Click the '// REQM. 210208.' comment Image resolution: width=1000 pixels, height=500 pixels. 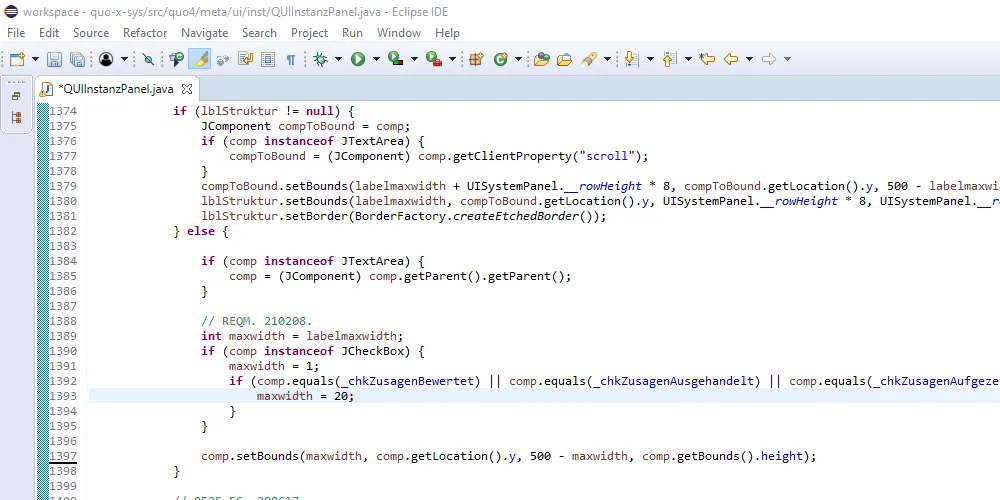pos(256,321)
